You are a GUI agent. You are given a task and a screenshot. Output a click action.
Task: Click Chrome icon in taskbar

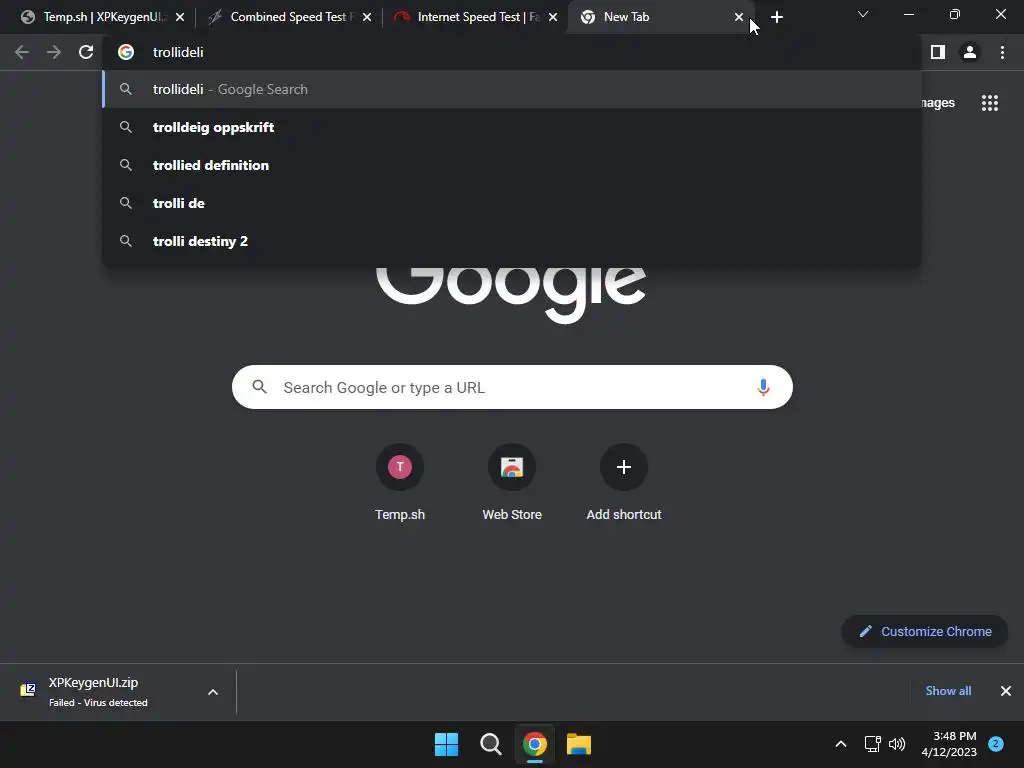pos(535,744)
